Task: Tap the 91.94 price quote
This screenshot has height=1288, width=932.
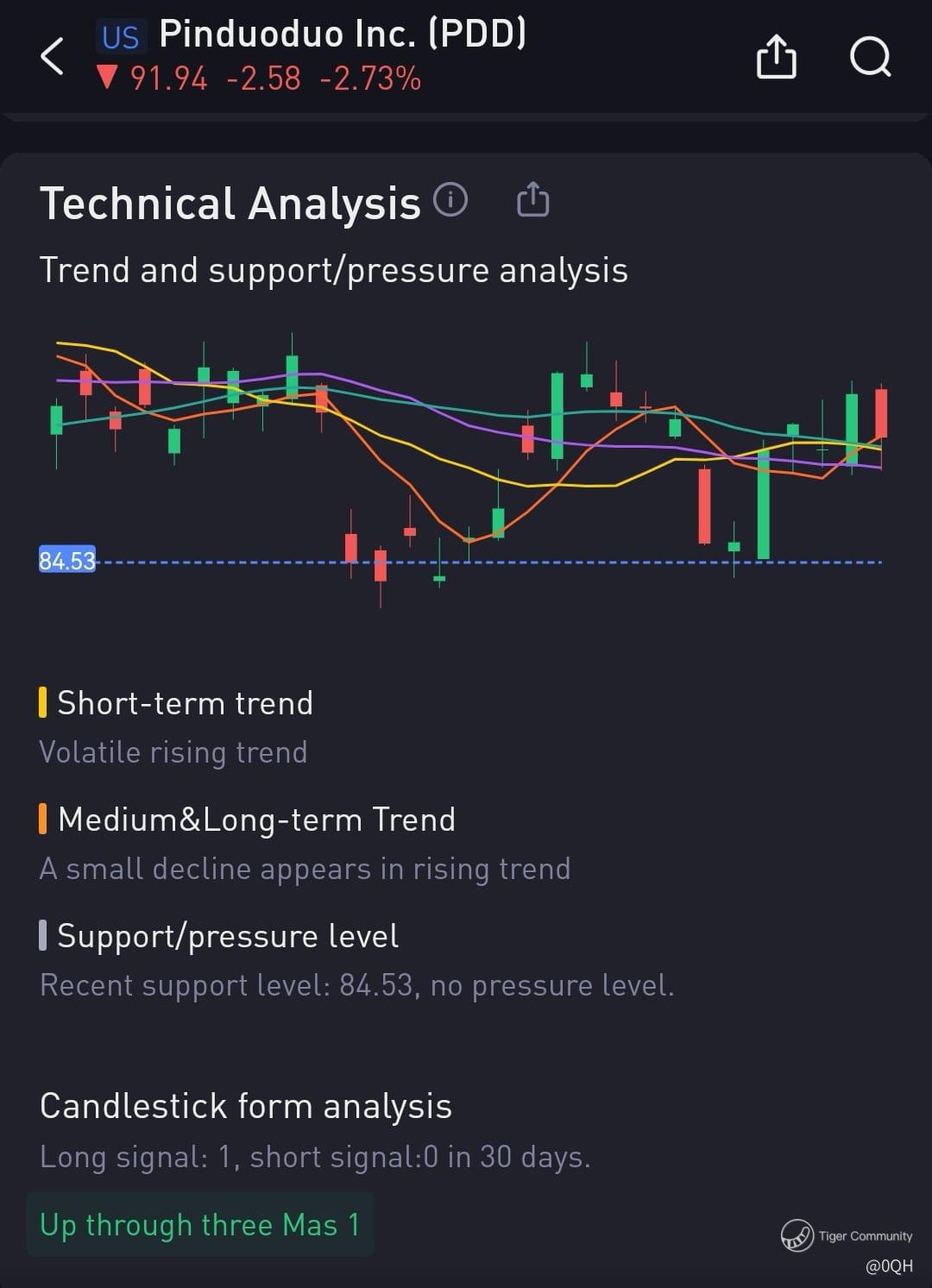Action: tap(168, 79)
